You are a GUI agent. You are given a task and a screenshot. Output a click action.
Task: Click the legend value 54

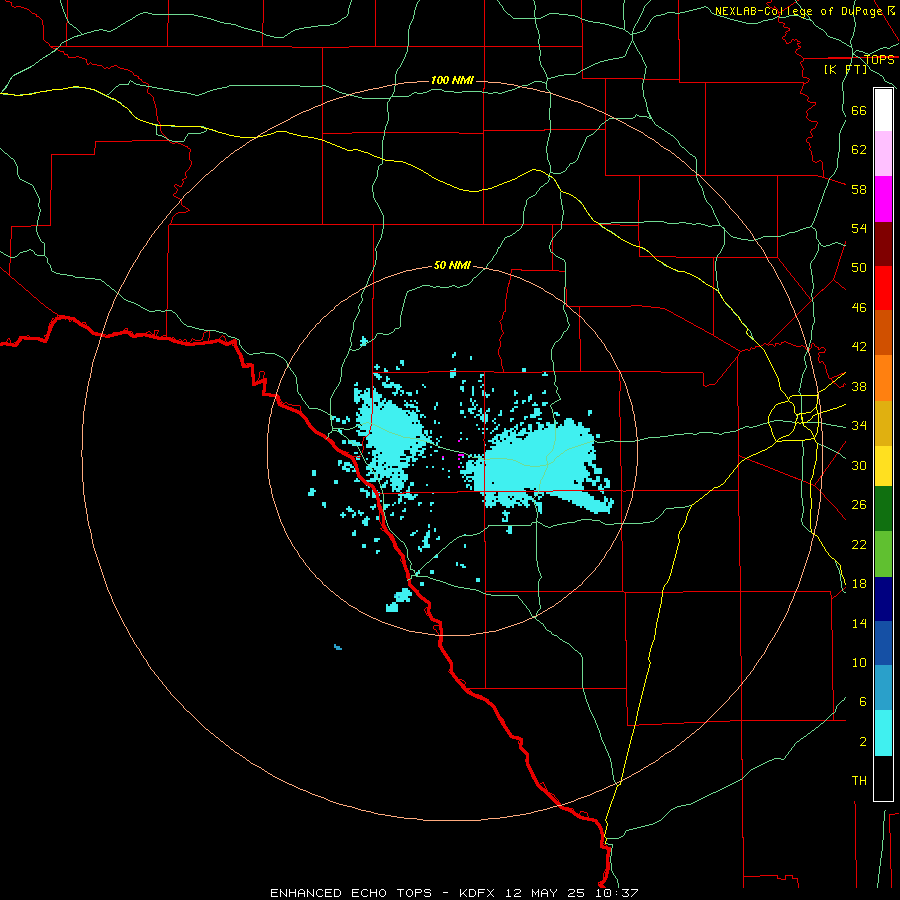click(859, 229)
